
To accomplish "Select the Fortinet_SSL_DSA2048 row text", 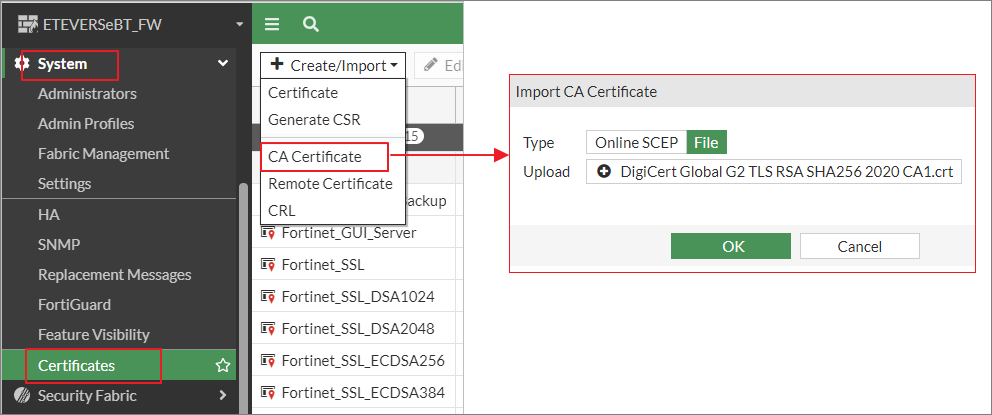I will coord(358,328).
